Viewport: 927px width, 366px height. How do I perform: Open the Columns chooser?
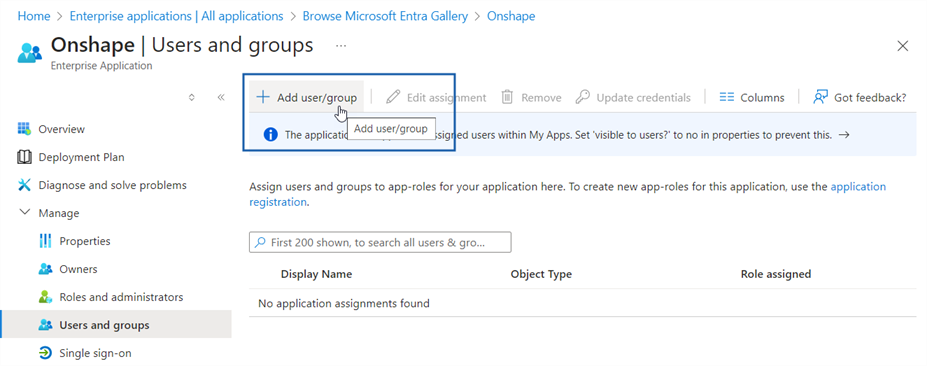coord(752,98)
